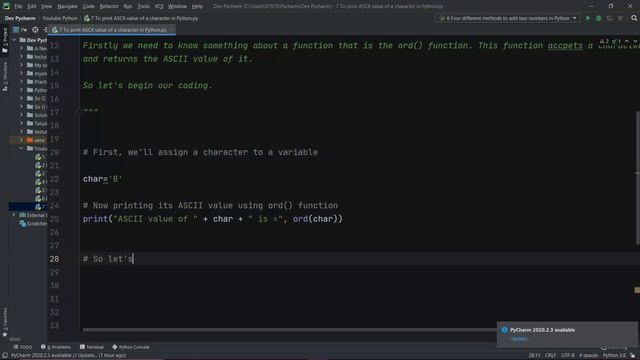Click the PyCharm 2020.2.3 available notification title

click(x=542, y=330)
